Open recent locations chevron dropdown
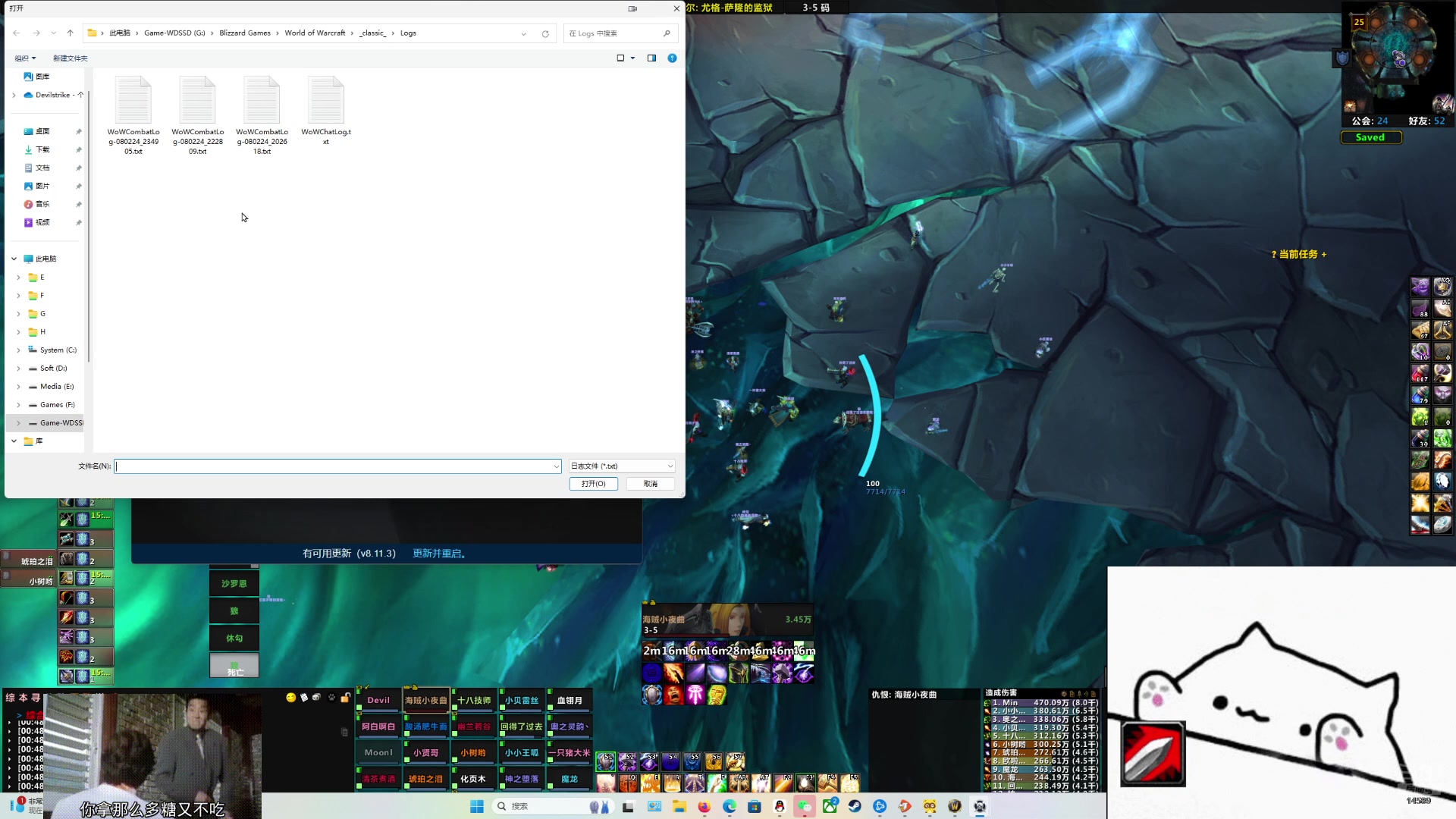The width and height of the screenshot is (1456, 819). [53, 33]
